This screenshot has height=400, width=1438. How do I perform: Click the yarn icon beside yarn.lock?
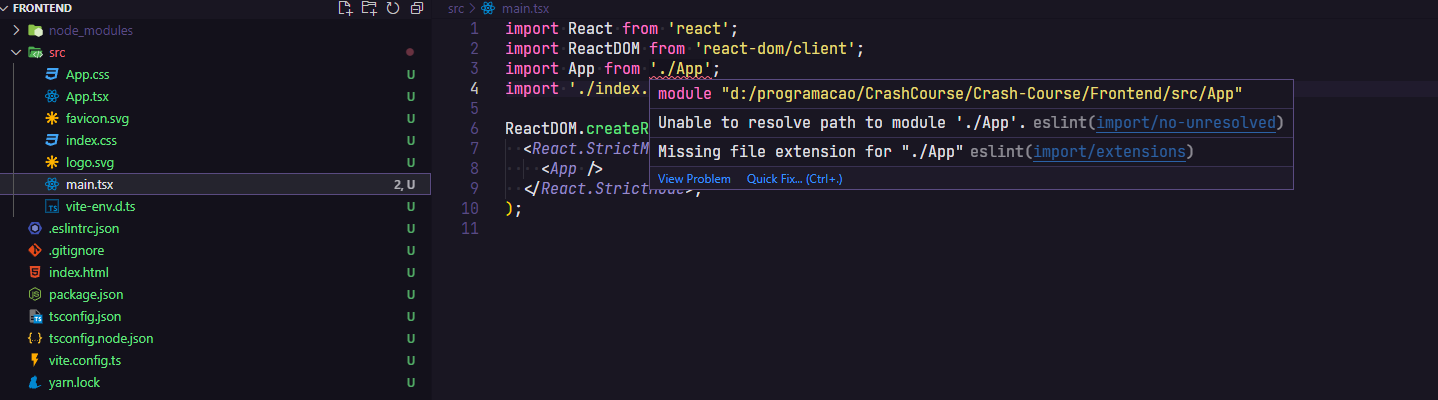tap(35, 382)
